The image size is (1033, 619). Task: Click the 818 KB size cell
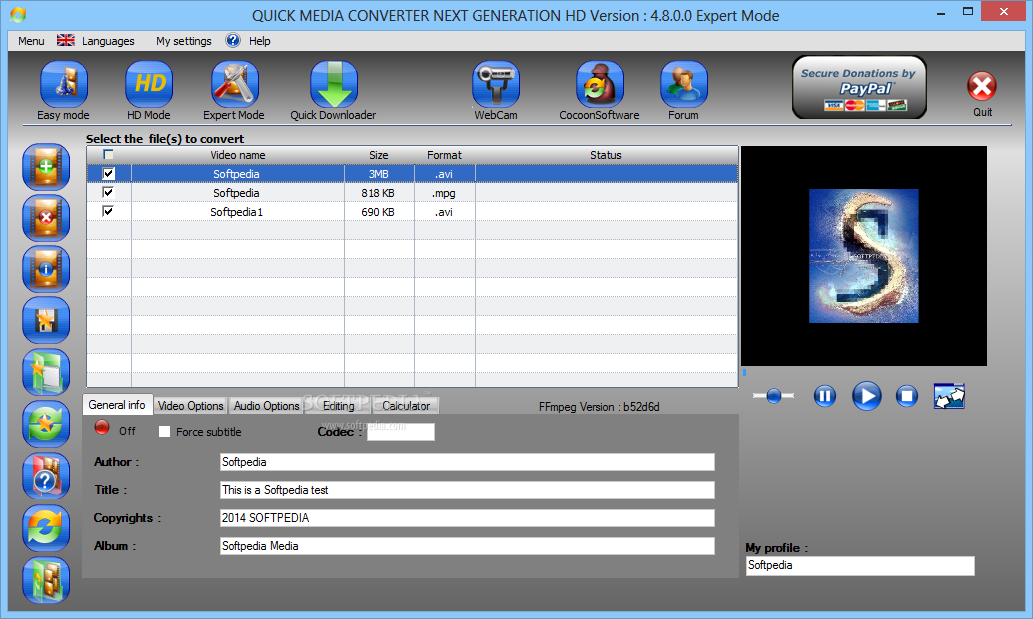coord(378,193)
